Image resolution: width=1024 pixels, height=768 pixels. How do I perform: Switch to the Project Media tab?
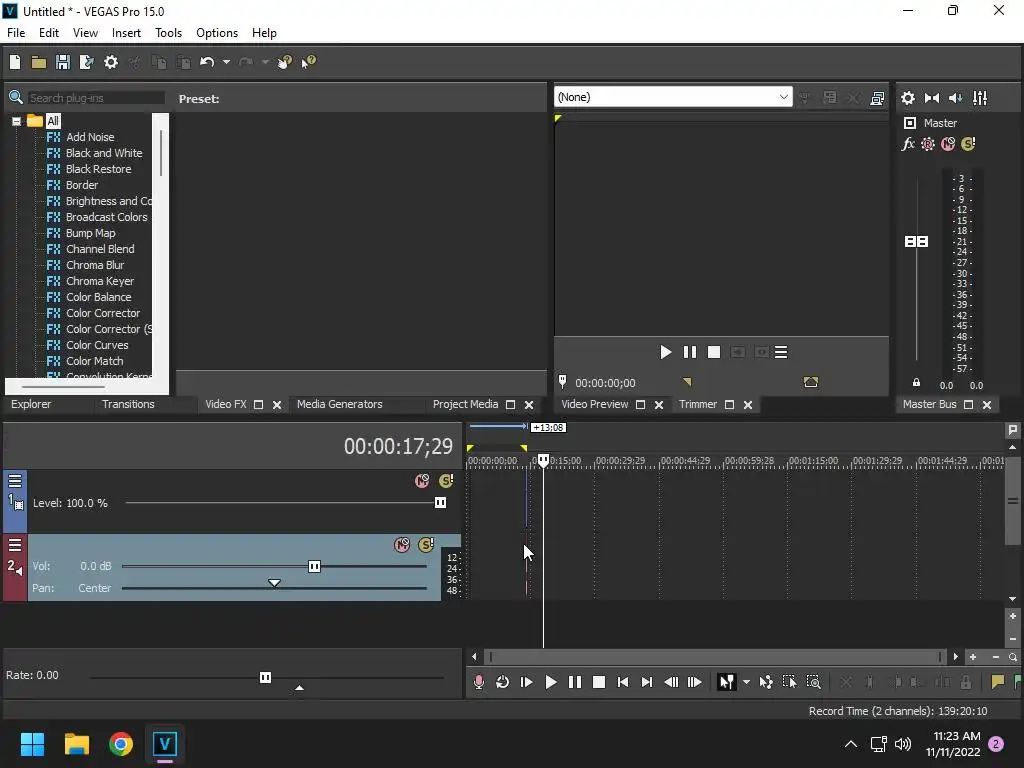point(465,404)
